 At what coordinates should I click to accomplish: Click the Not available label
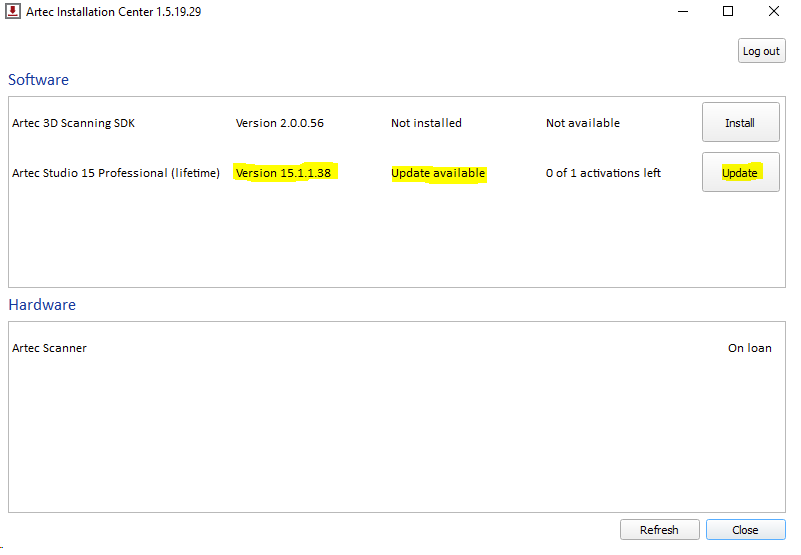pos(583,123)
